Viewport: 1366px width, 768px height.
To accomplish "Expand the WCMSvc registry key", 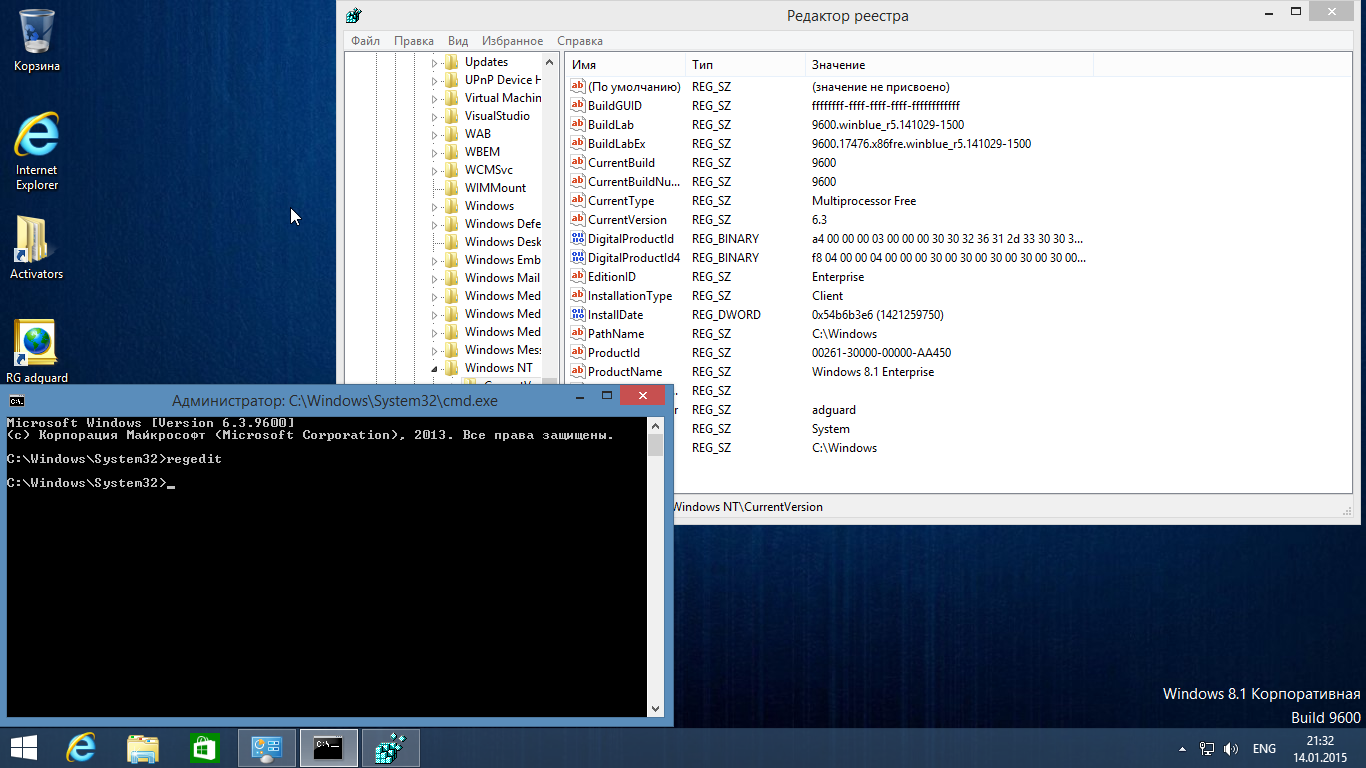I will click(435, 171).
